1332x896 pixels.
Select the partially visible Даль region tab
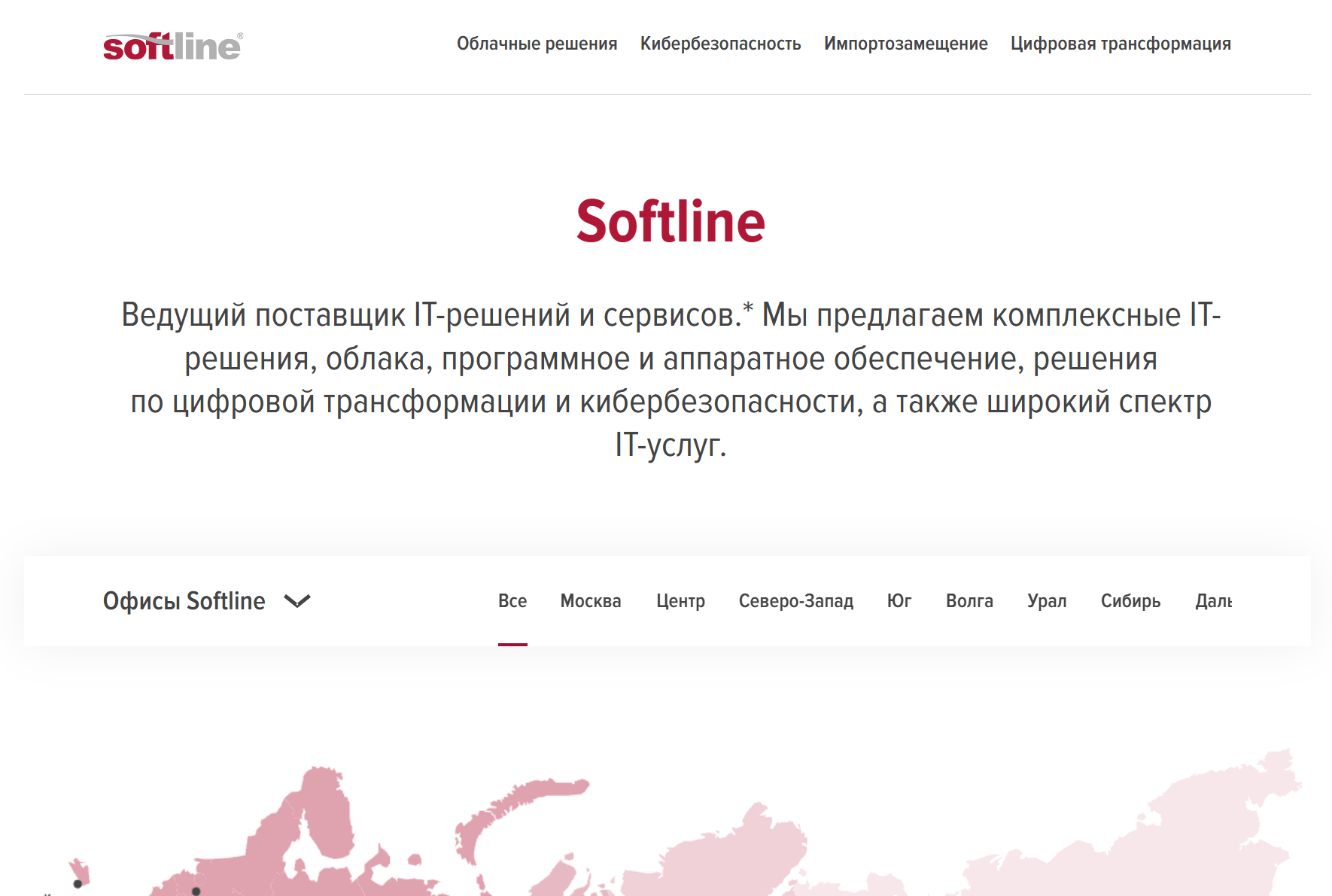tap(1214, 601)
